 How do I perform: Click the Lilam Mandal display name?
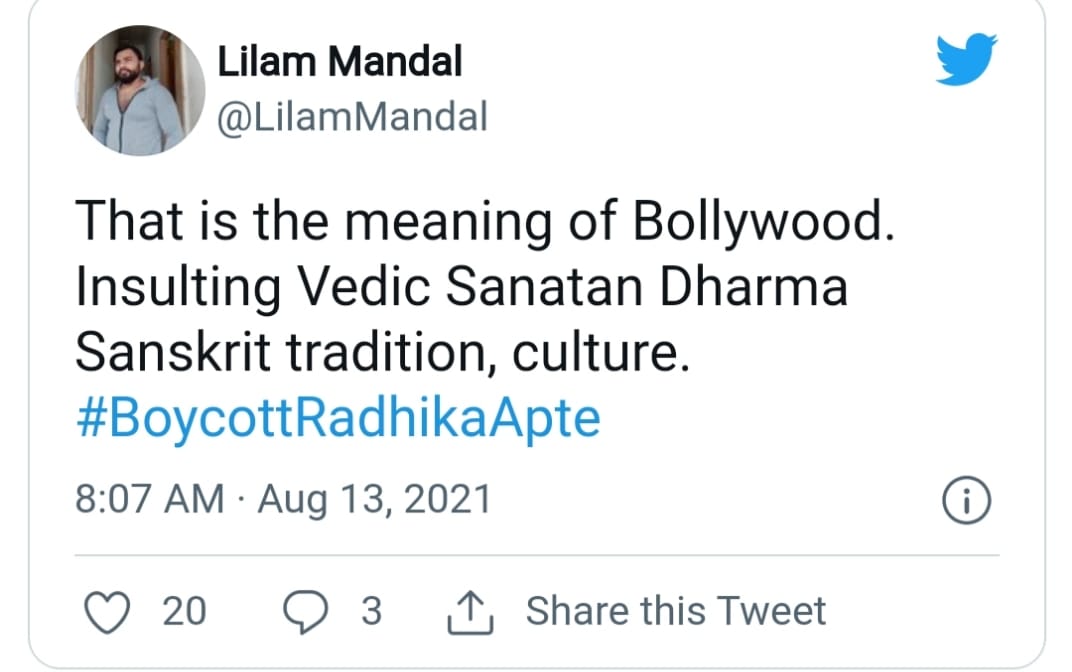coord(340,63)
